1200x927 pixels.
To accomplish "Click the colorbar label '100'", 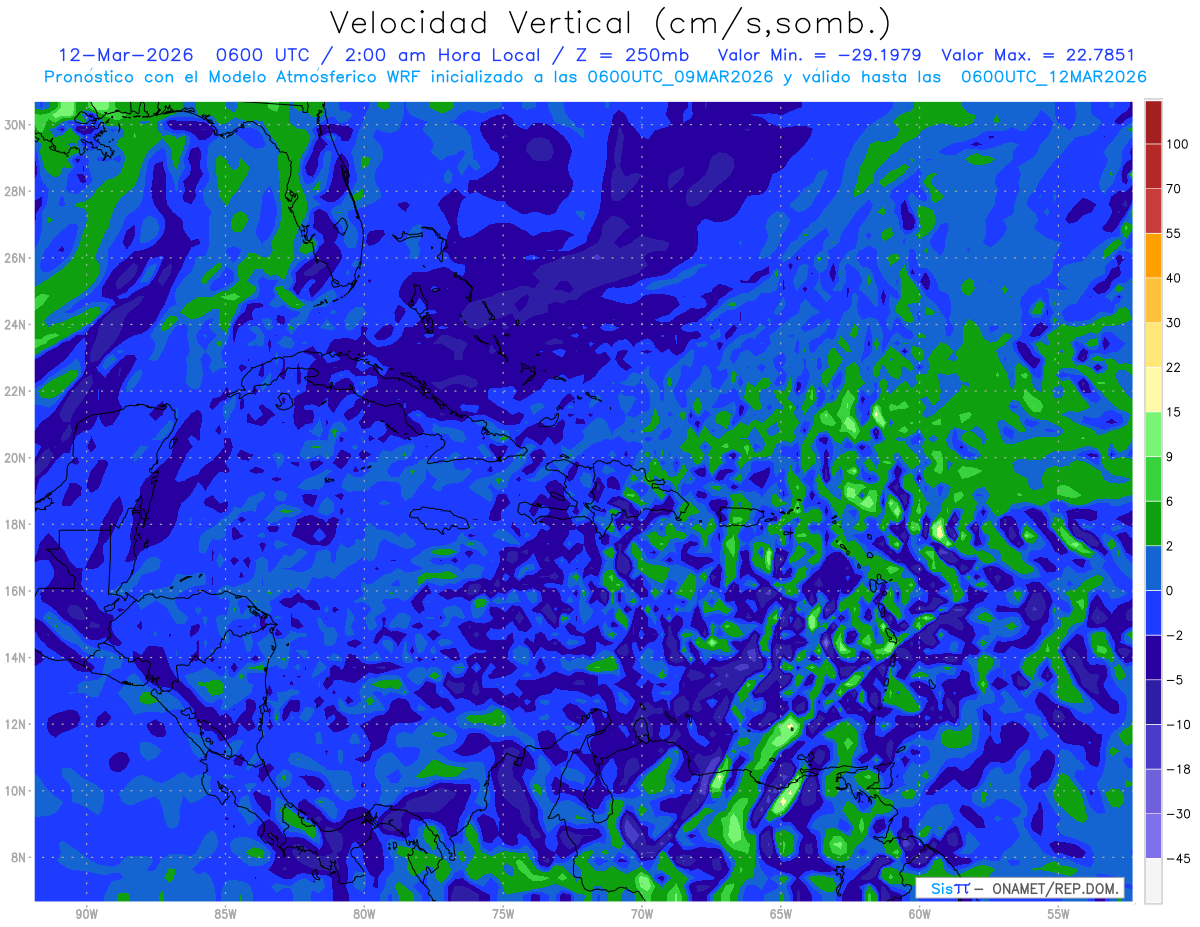I will [1176, 144].
